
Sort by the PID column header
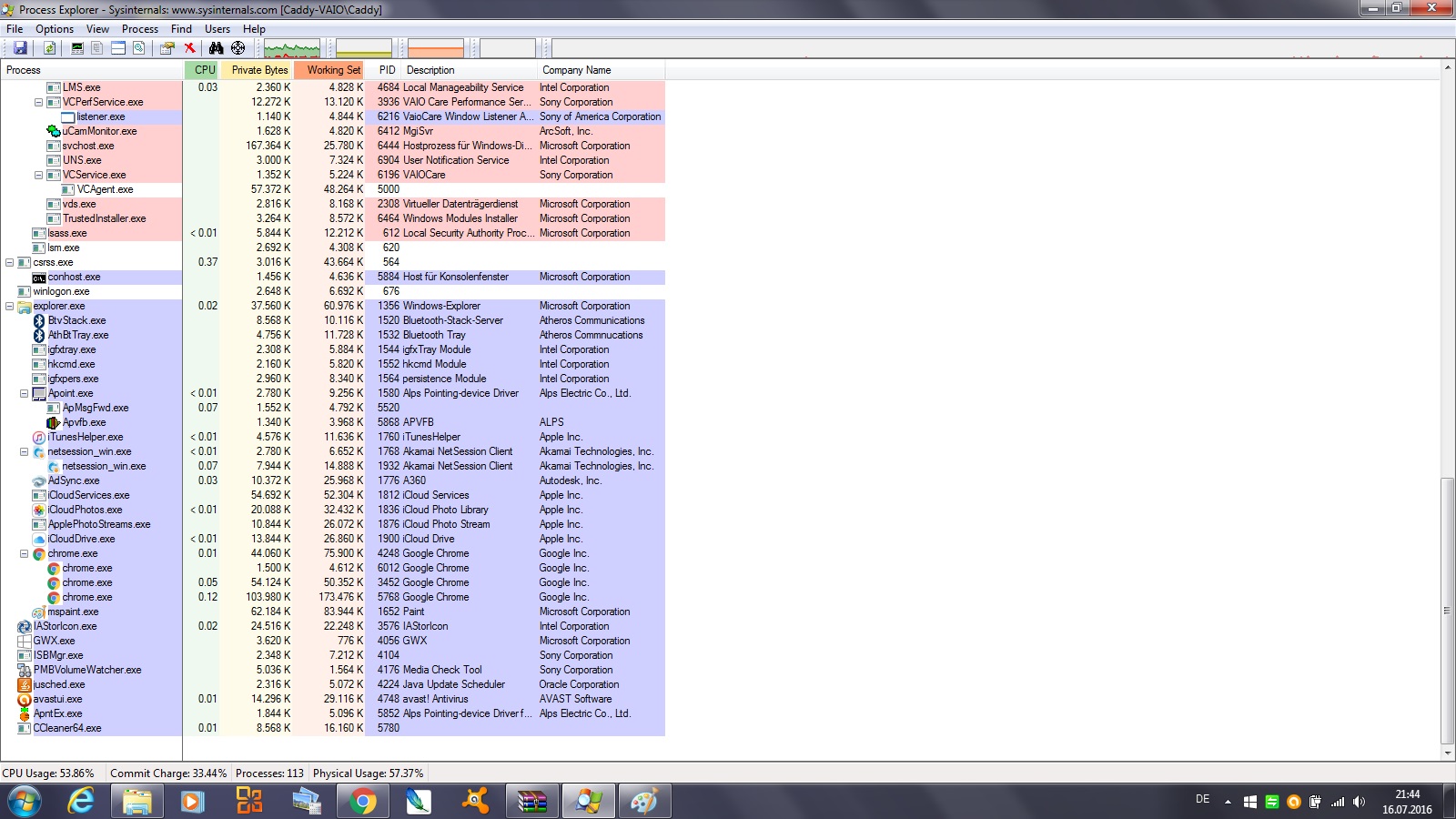tap(383, 70)
